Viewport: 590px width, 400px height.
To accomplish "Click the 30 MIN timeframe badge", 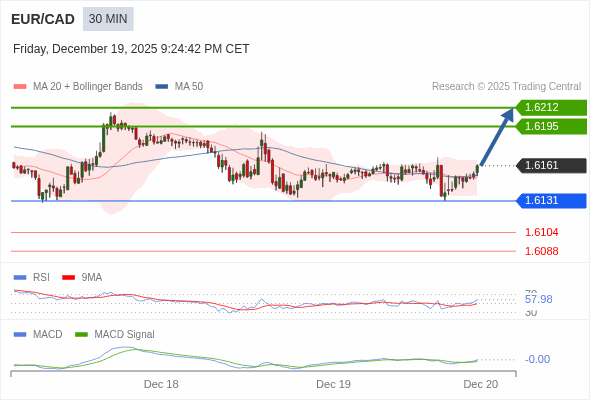I will coord(108,19).
